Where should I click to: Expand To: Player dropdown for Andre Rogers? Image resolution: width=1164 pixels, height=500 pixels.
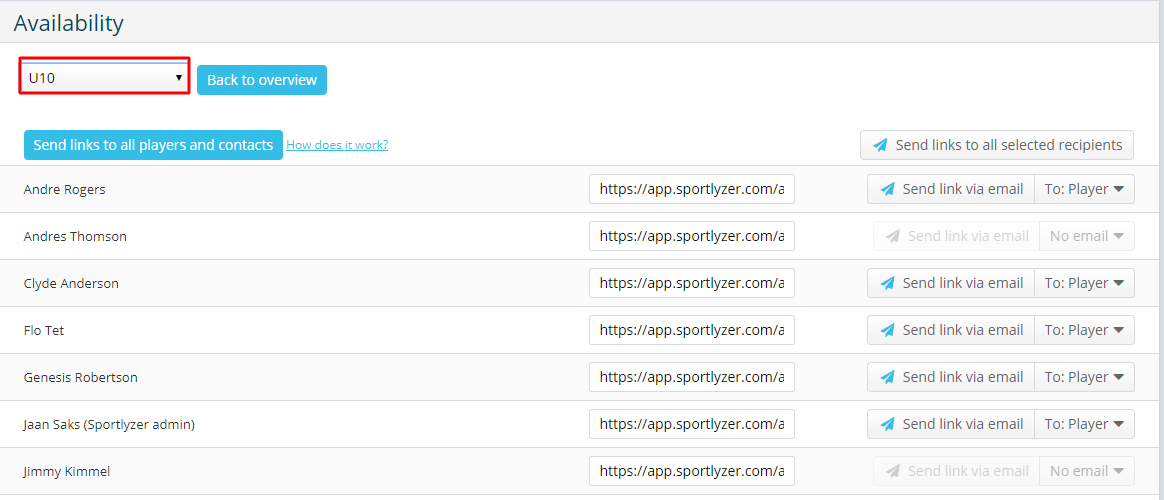click(1084, 189)
